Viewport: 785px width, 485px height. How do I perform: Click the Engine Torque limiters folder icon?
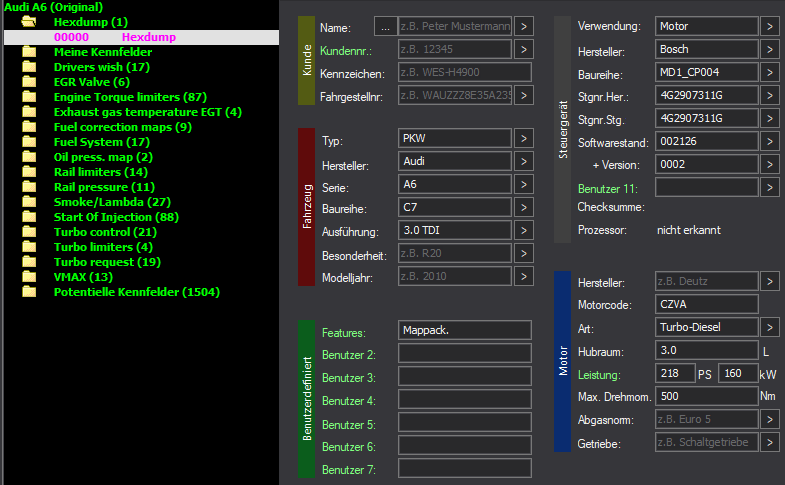tap(29, 97)
